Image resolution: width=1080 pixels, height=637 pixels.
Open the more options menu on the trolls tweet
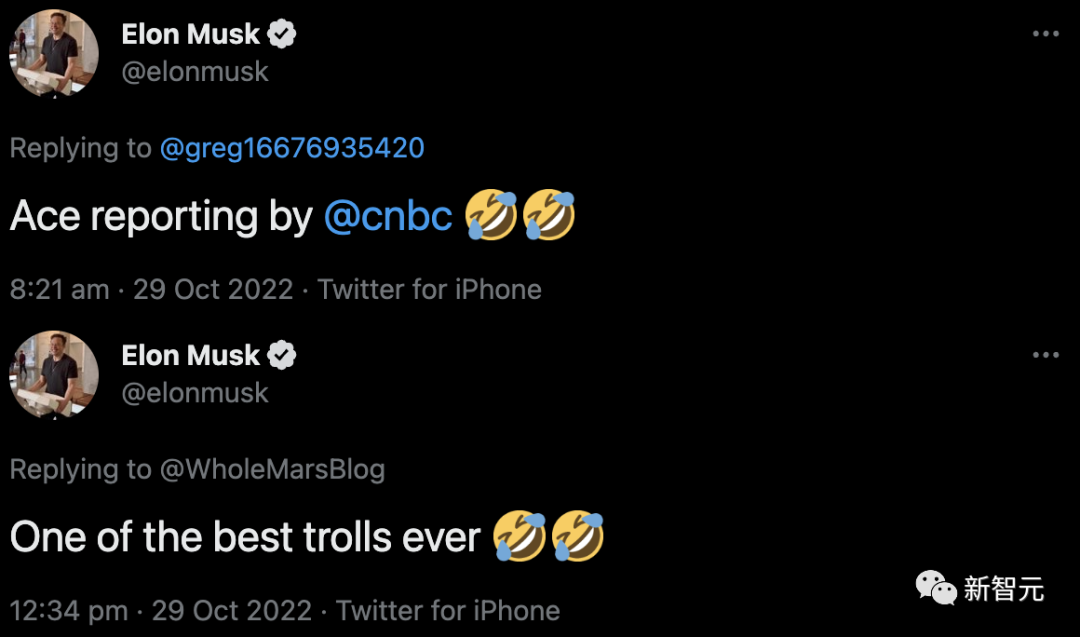pos(1045,355)
